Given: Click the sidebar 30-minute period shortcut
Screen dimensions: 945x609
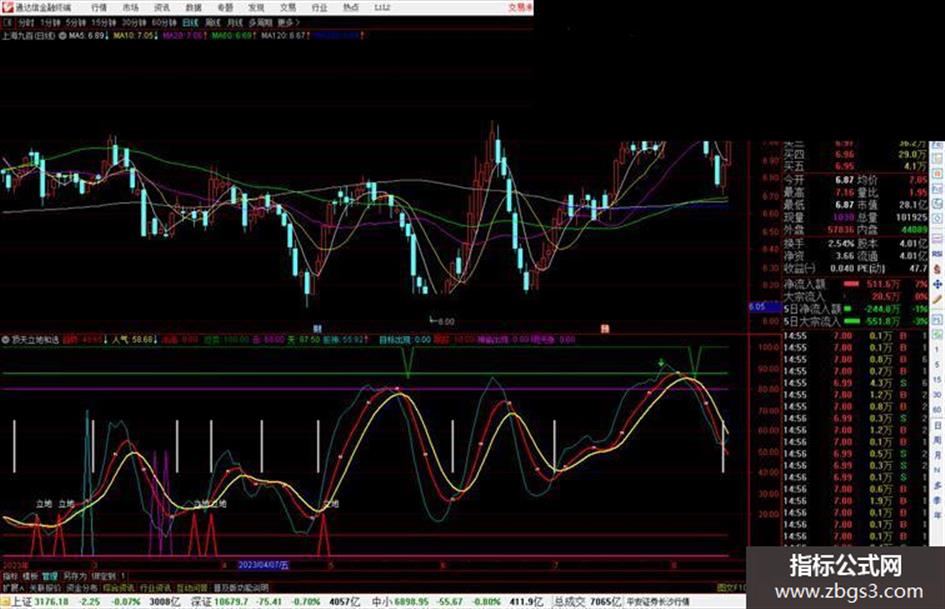Looking at the screenshot, I should coord(937,395).
